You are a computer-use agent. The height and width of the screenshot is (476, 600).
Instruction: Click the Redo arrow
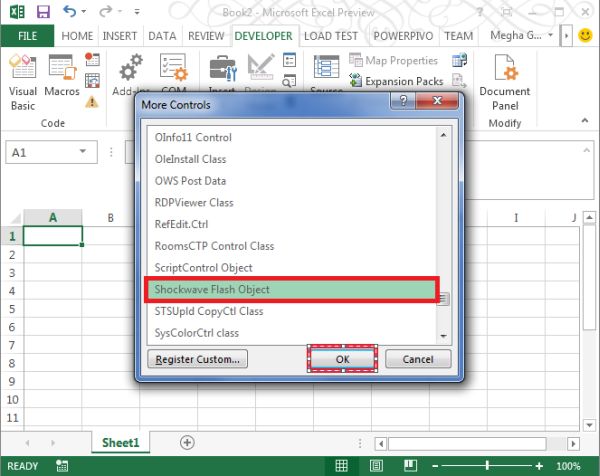point(105,12)
